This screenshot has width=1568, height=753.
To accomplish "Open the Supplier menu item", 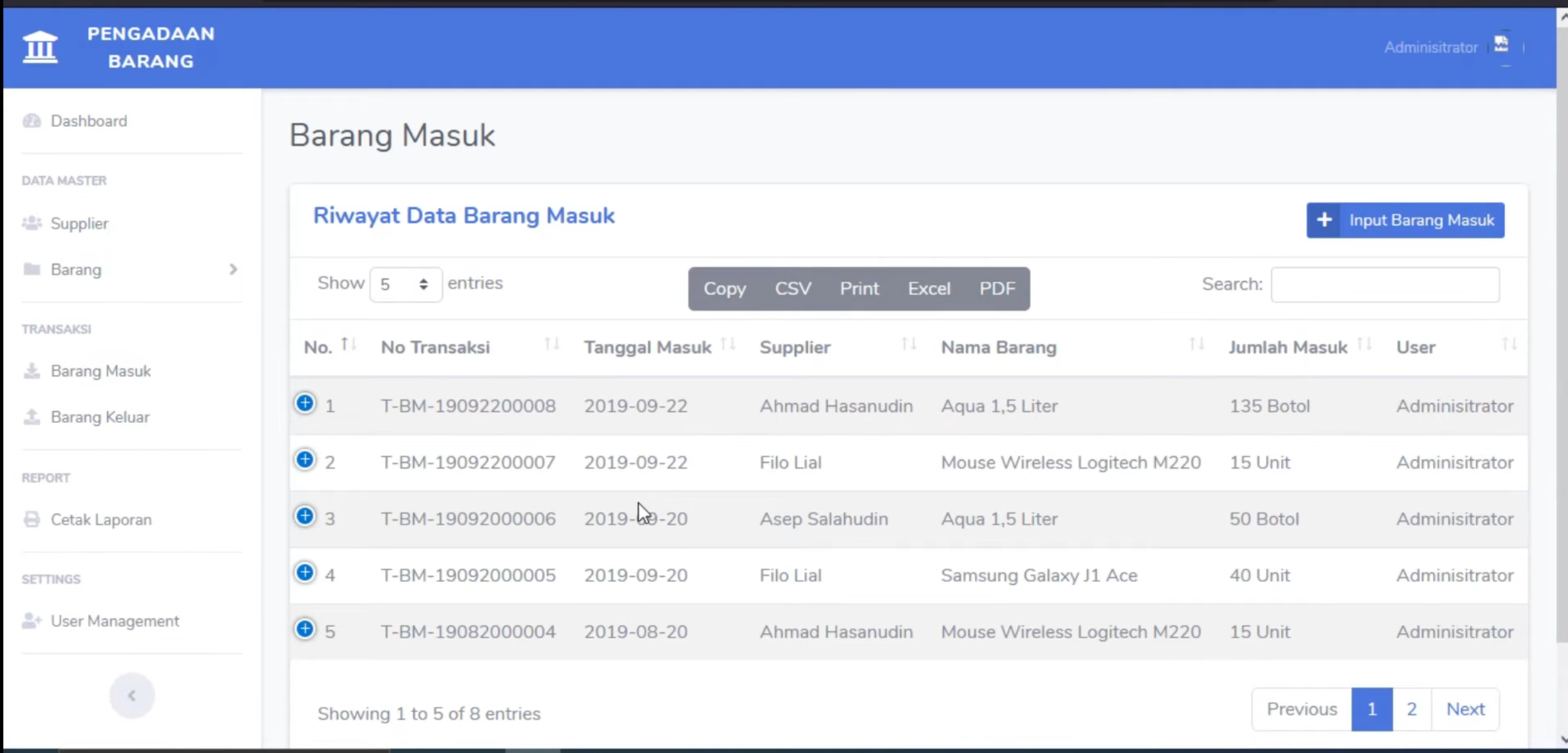I will coord(80,223).
